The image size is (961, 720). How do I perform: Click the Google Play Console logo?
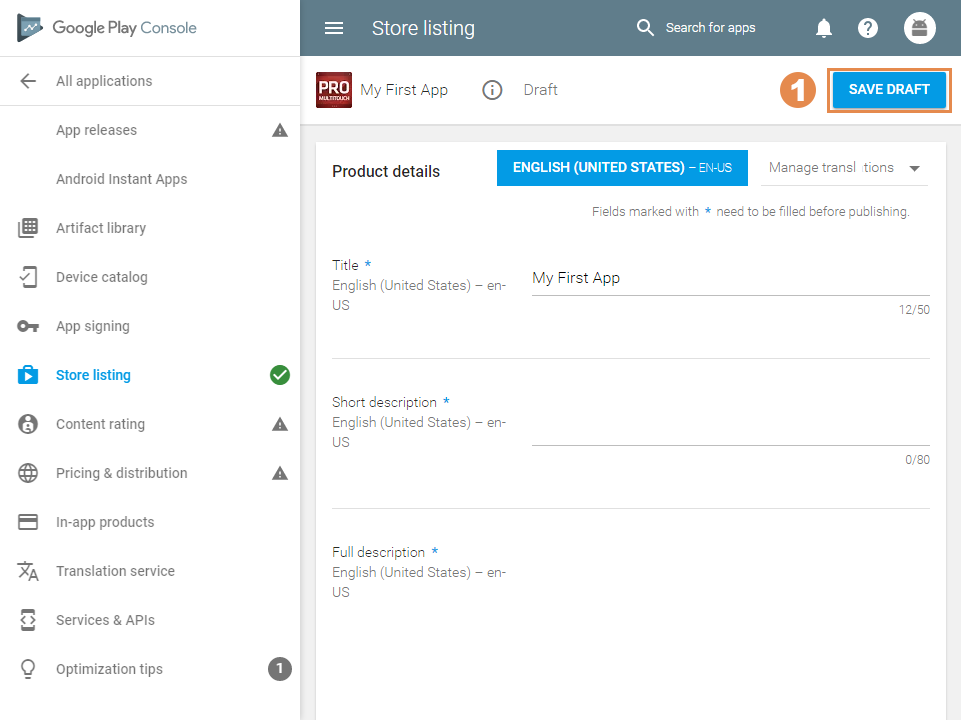click(108, 28)
